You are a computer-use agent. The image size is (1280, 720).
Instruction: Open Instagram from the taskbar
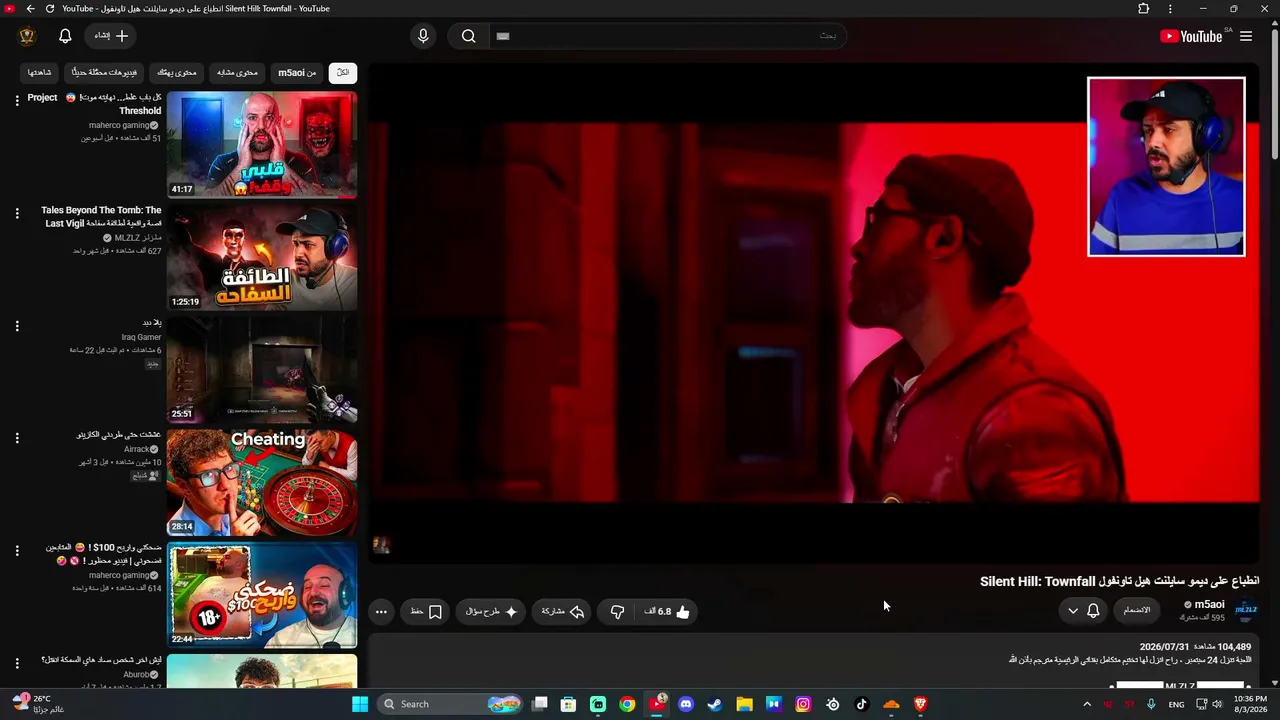(803, 704)
